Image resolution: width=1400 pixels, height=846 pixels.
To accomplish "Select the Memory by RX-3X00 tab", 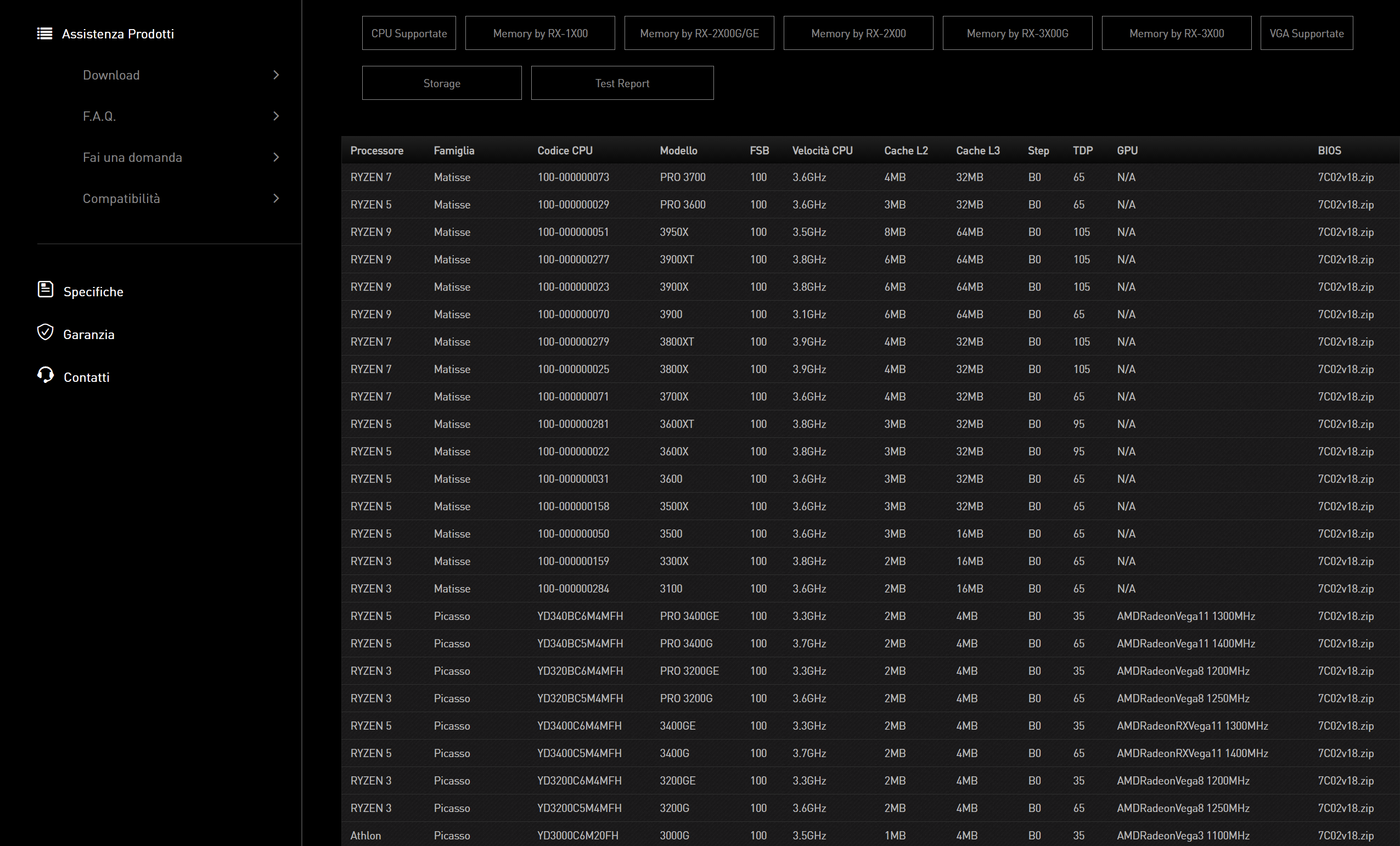I will [x=1177, y=33].
